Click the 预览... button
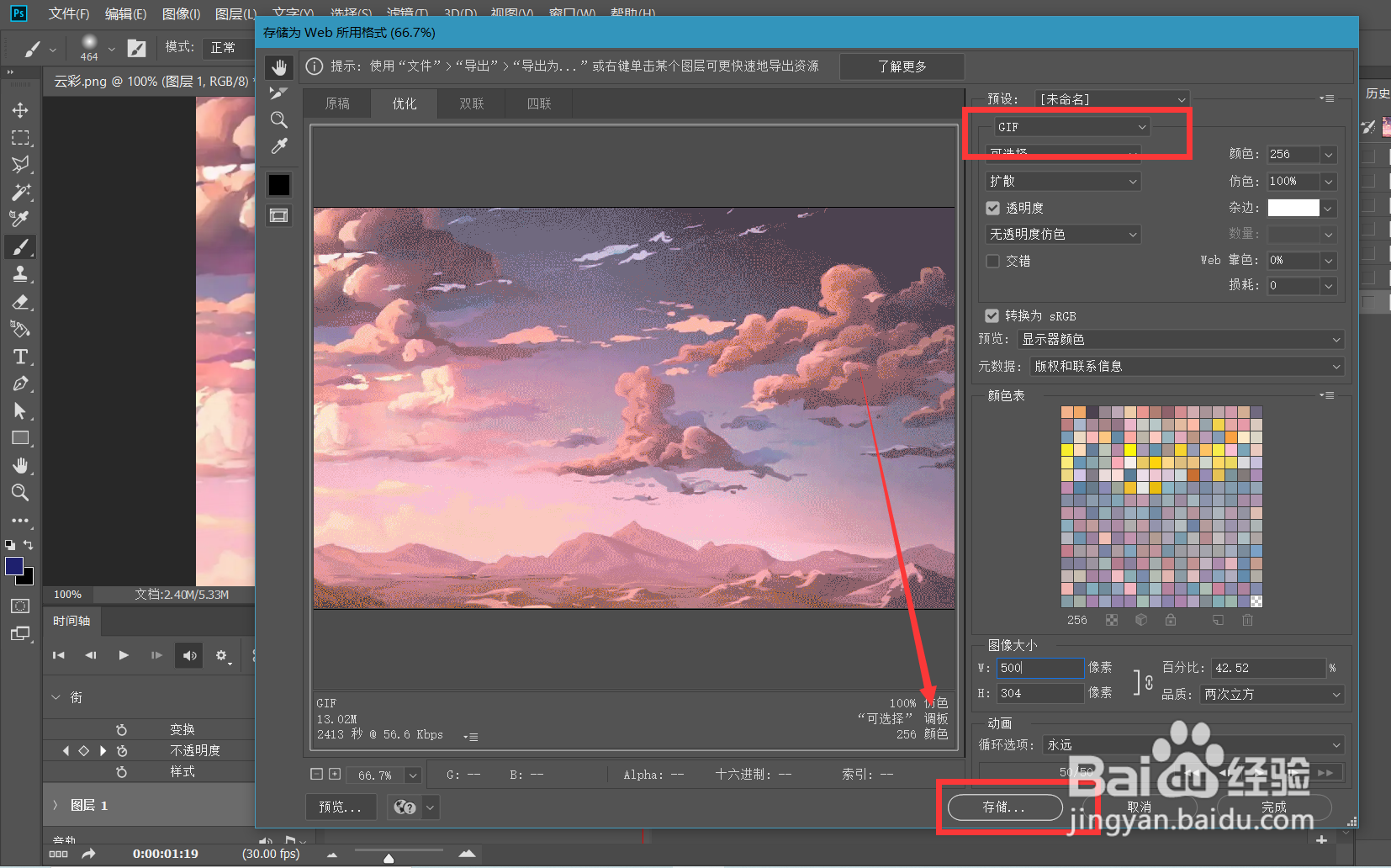 click(x=340, y=807)
